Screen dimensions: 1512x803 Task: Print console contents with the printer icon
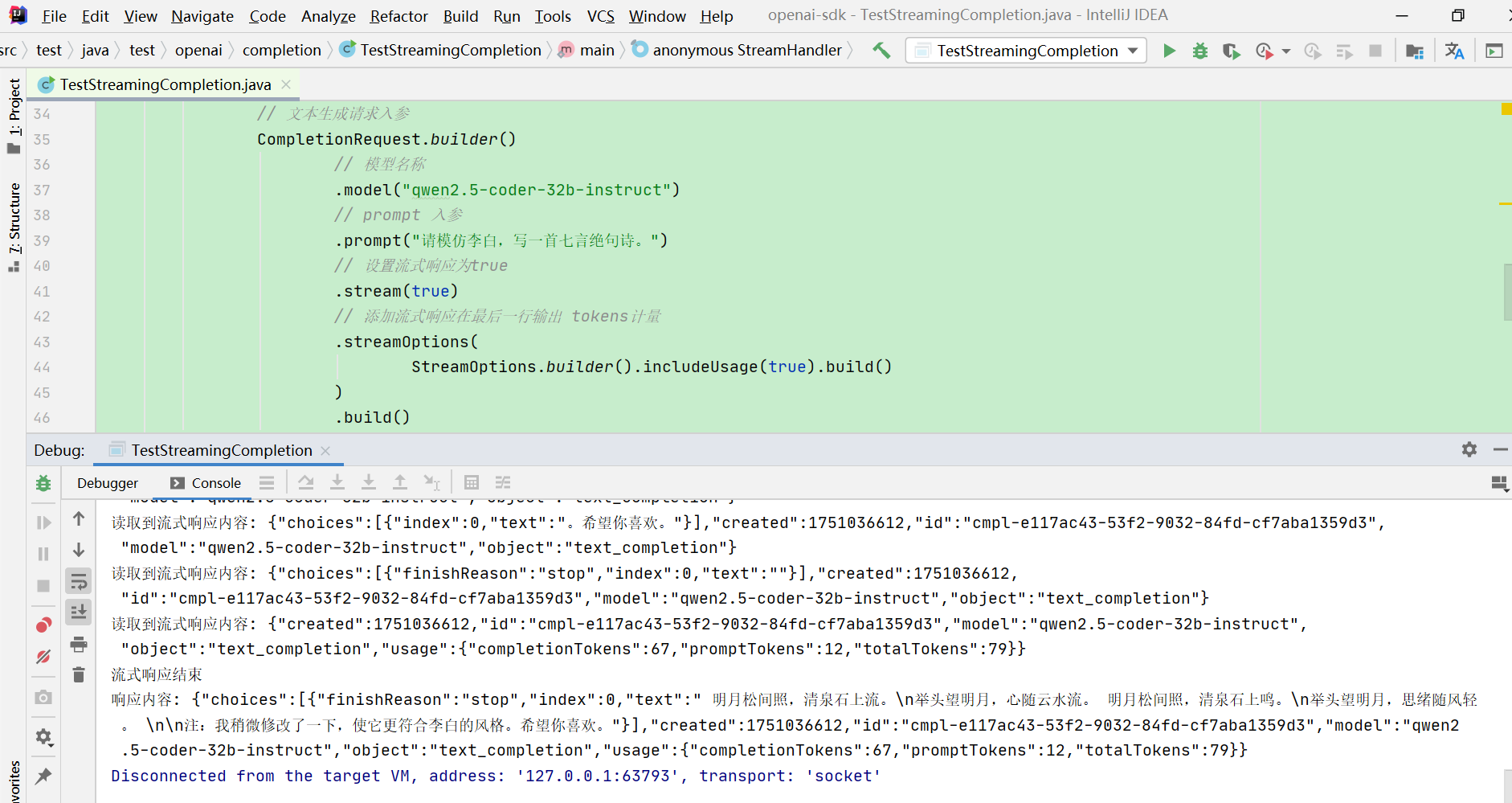[x=78, y=644]
